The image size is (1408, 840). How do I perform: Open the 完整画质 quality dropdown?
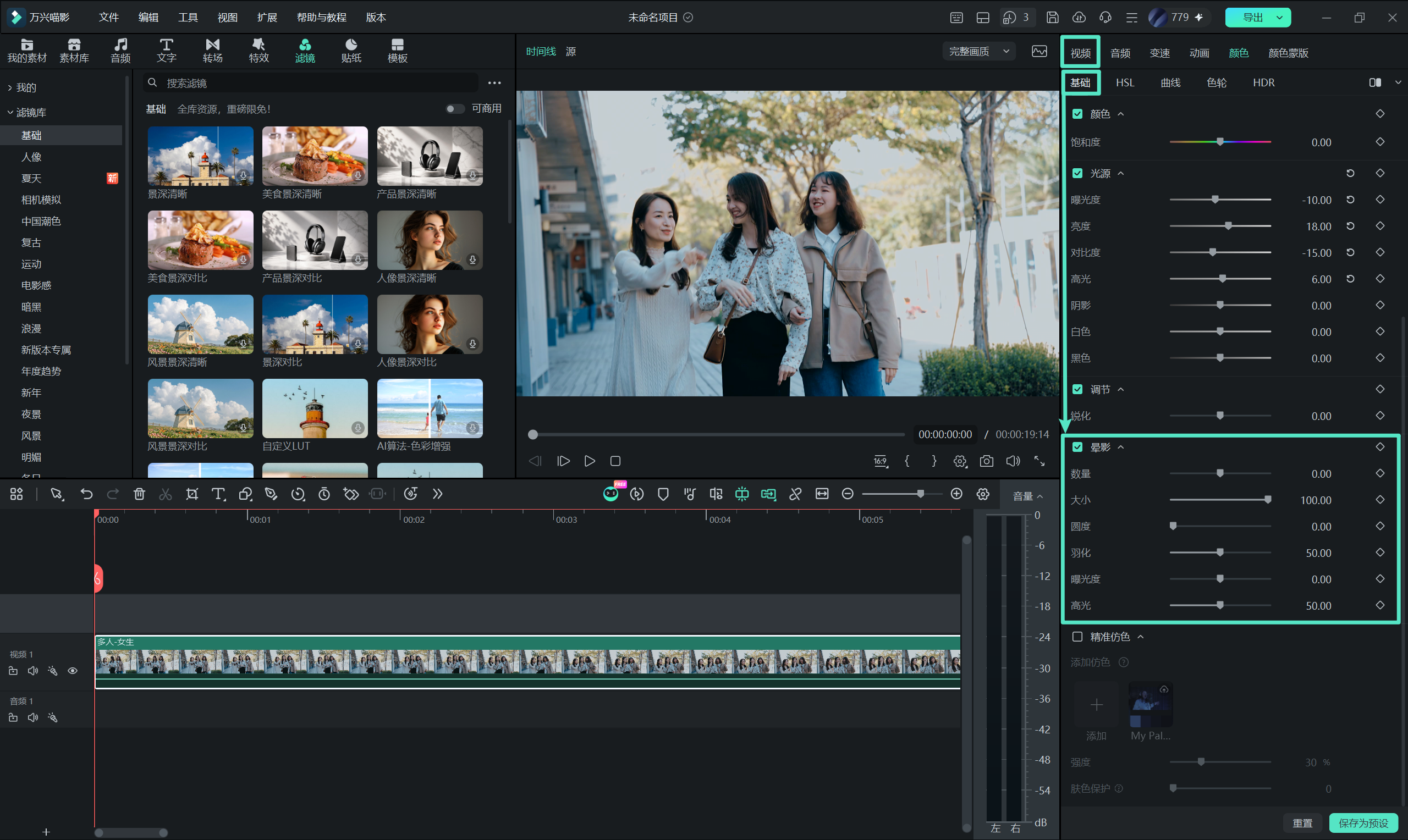pyautogui.click(x=978, y=52)
